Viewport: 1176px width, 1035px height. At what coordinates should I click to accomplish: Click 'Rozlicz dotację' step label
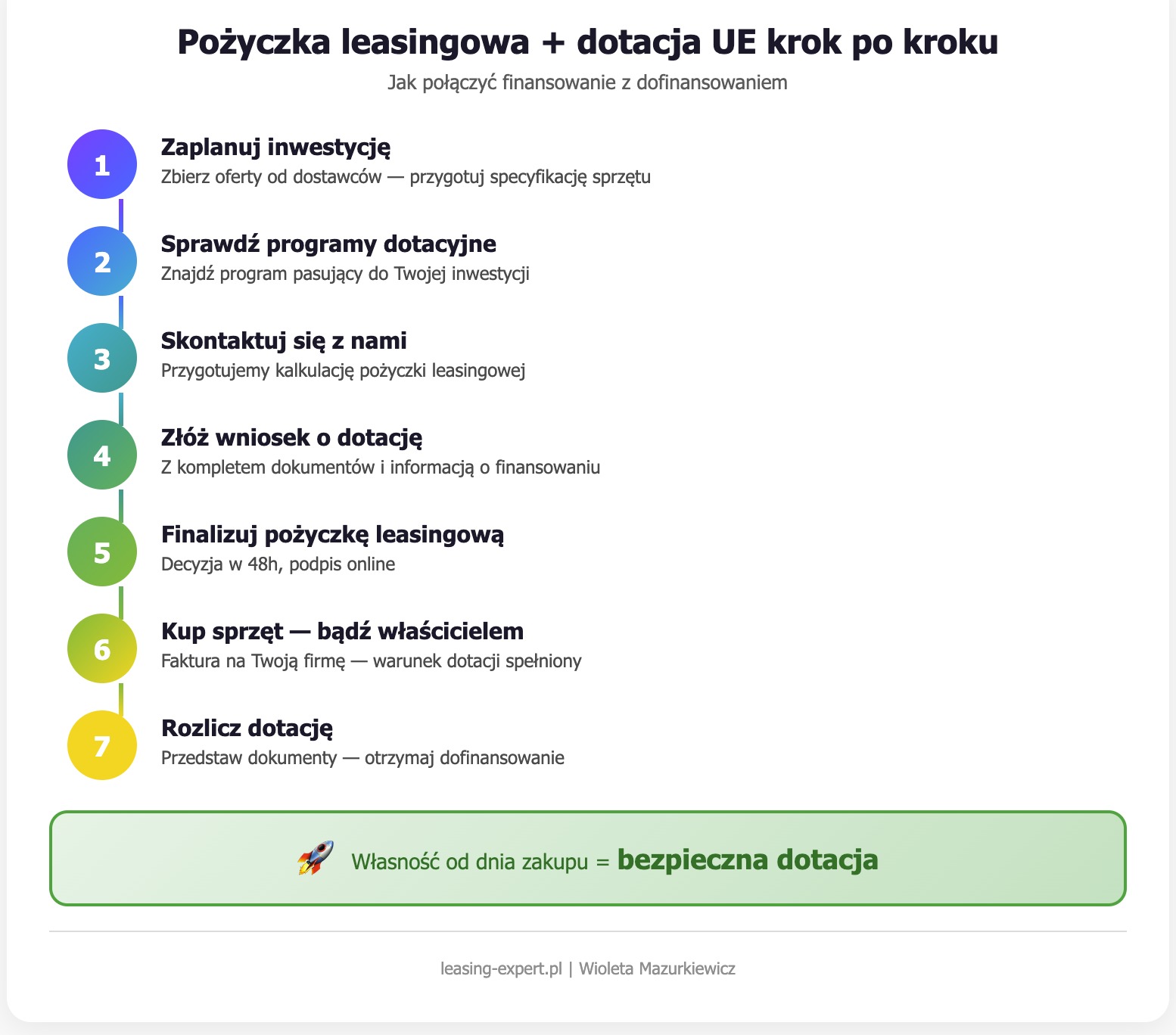click(x=246, y=728)
